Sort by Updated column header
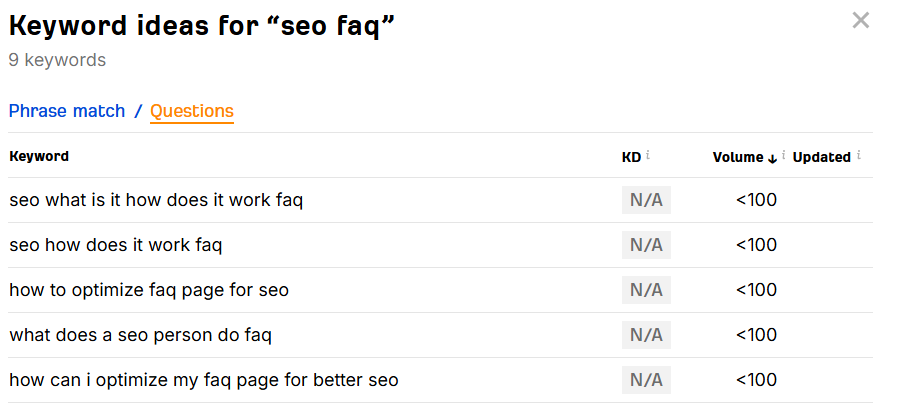Viewport: 904px width, 409px height. (822, 157)
